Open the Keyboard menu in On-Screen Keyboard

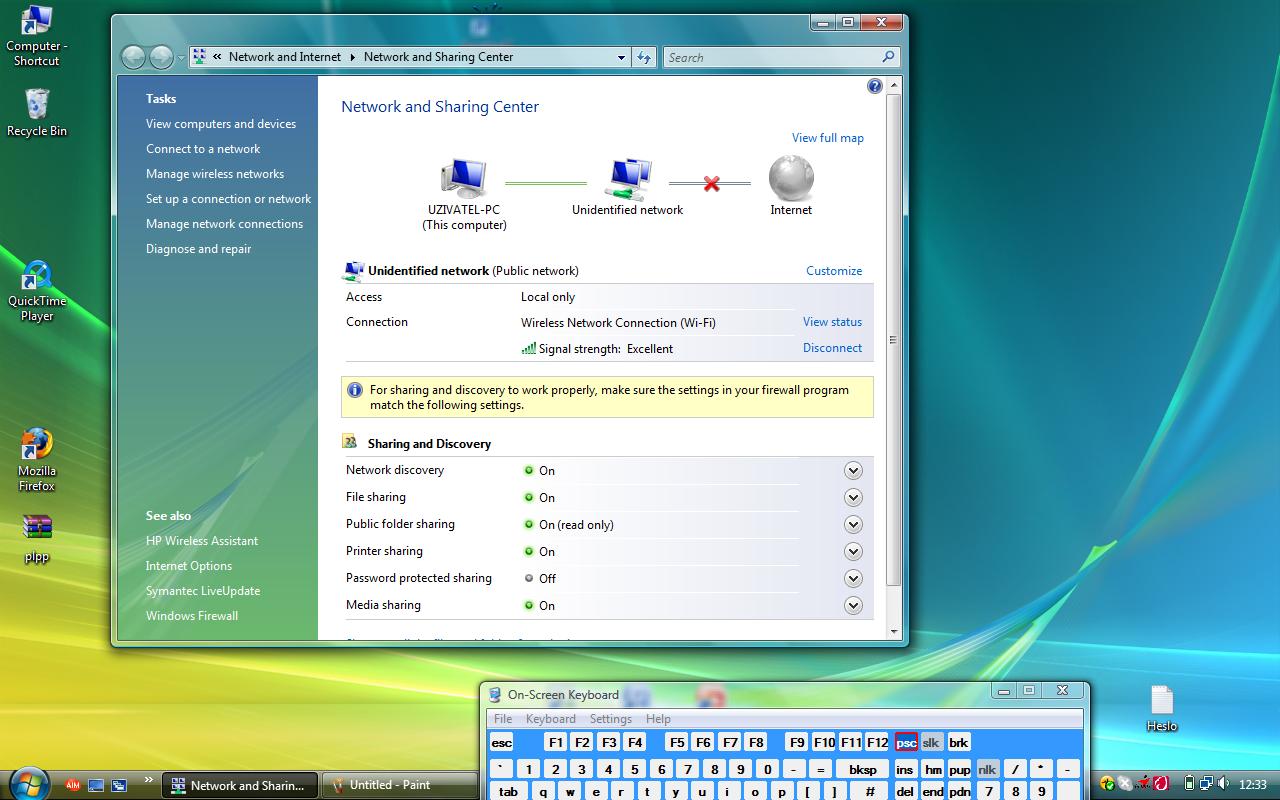point(551,719)
